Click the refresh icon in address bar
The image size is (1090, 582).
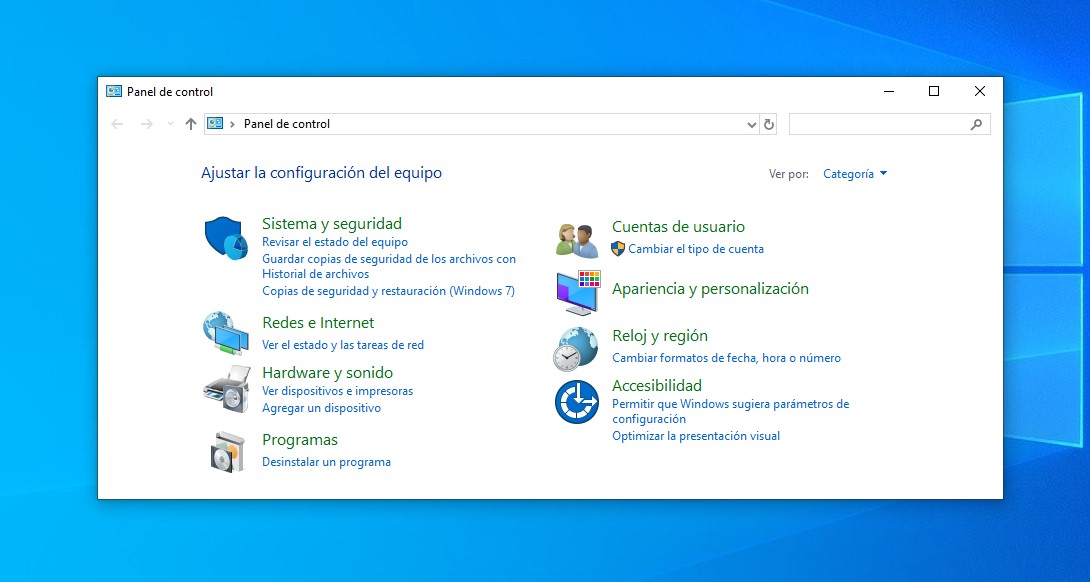click(767, 124)
